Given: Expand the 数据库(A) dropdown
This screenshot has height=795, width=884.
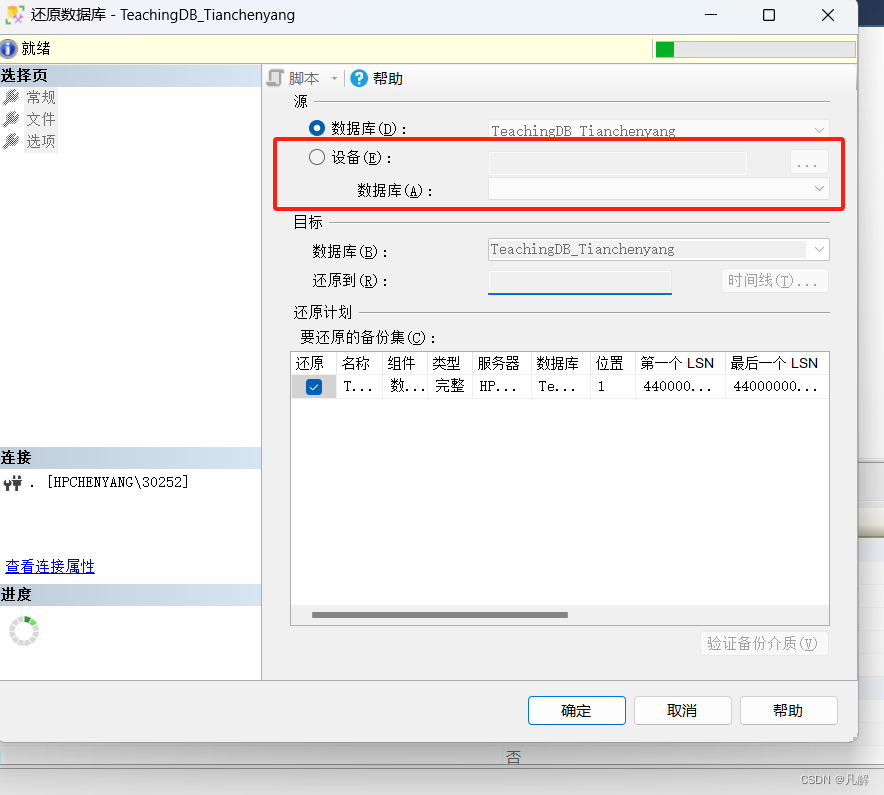Looking at the screenshot, I should 819,188.
